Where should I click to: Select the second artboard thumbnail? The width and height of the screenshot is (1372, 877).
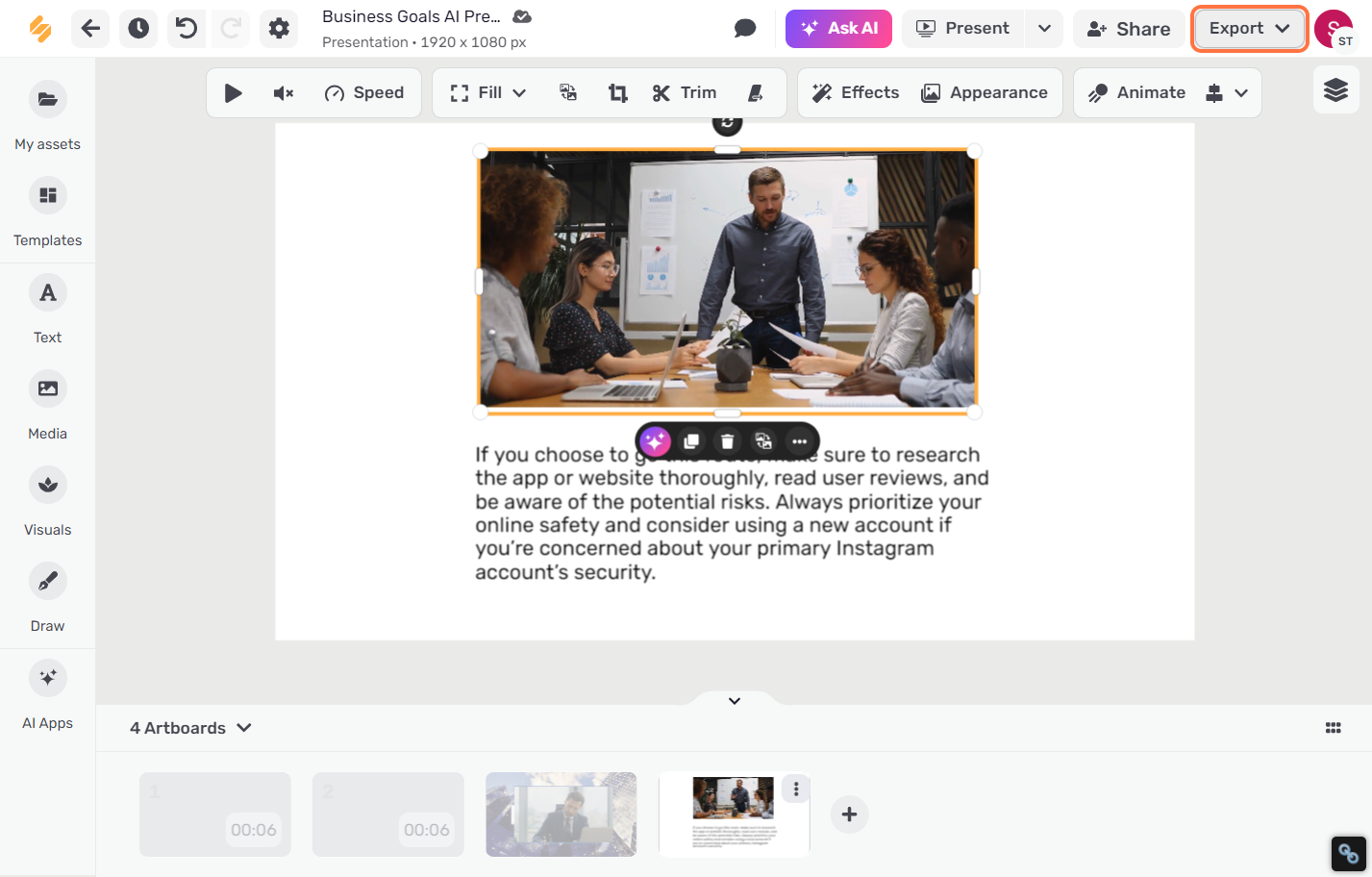point(388,814)
